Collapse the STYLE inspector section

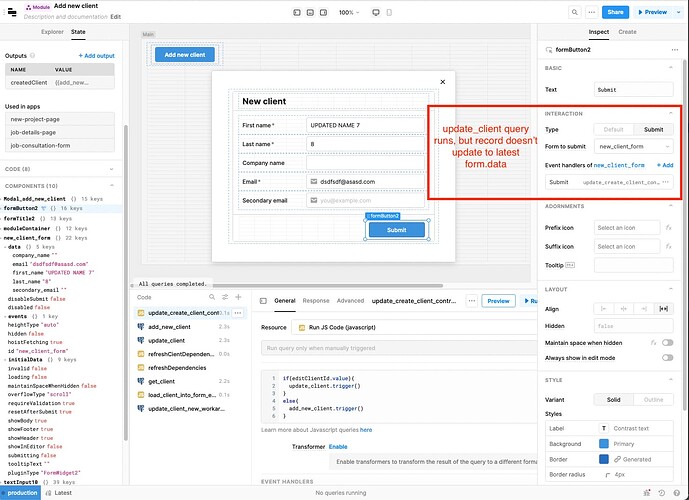click(x=671, y=380)
